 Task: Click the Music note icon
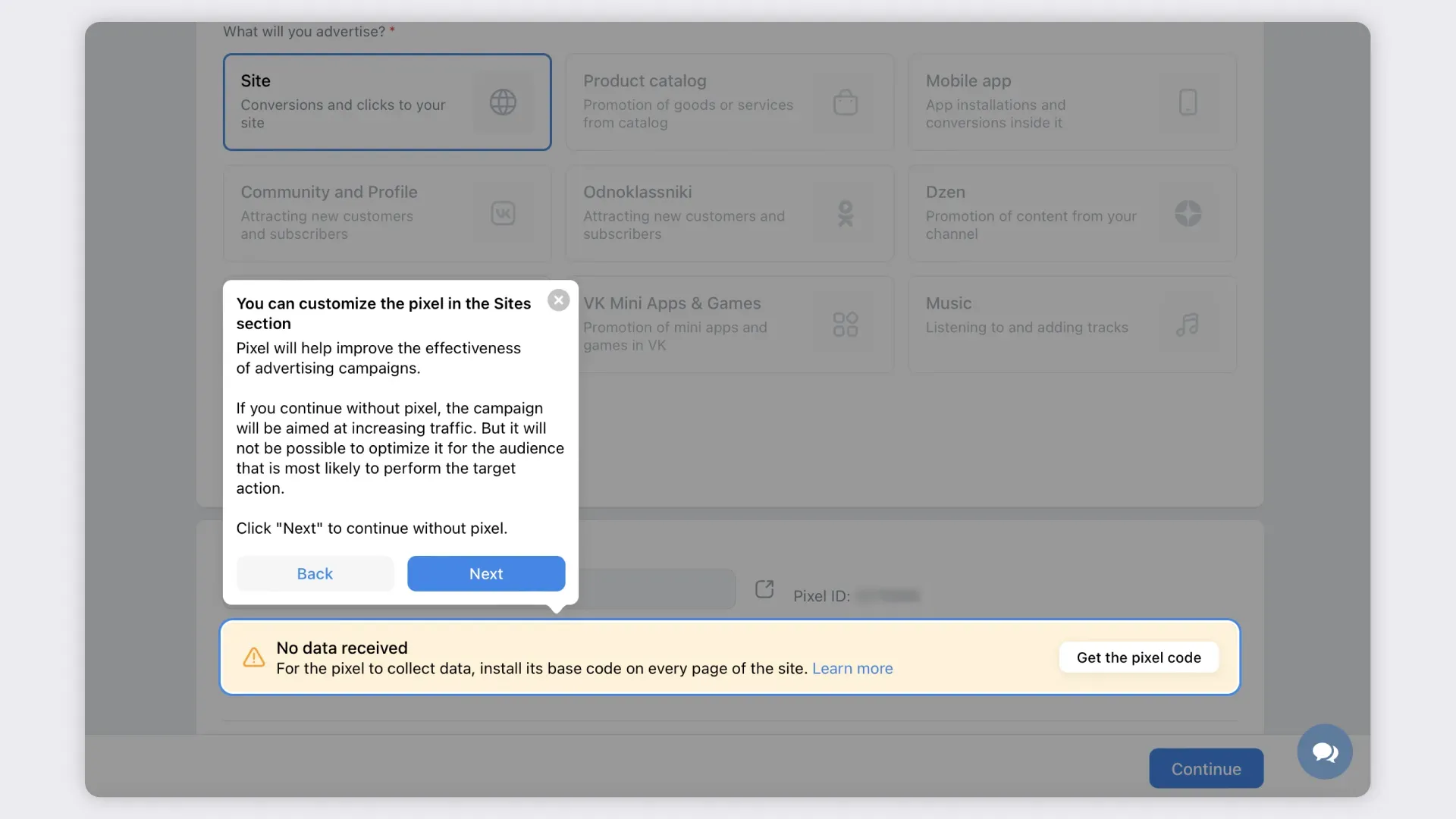coord(1188,325)
